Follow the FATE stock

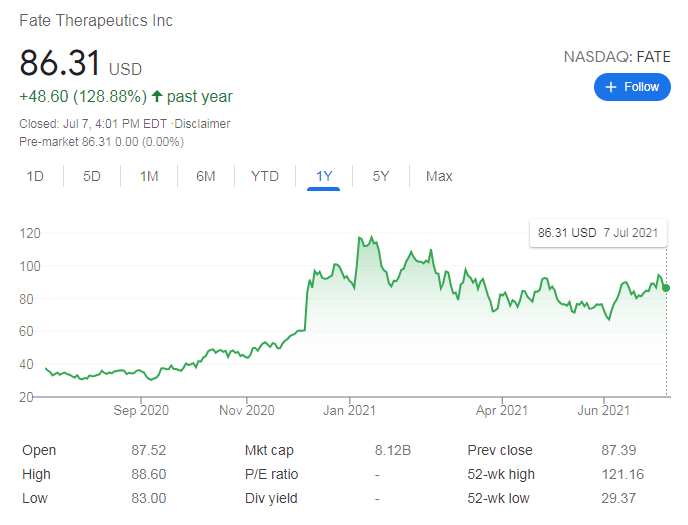pyautogui.click(x=632, y=87)
